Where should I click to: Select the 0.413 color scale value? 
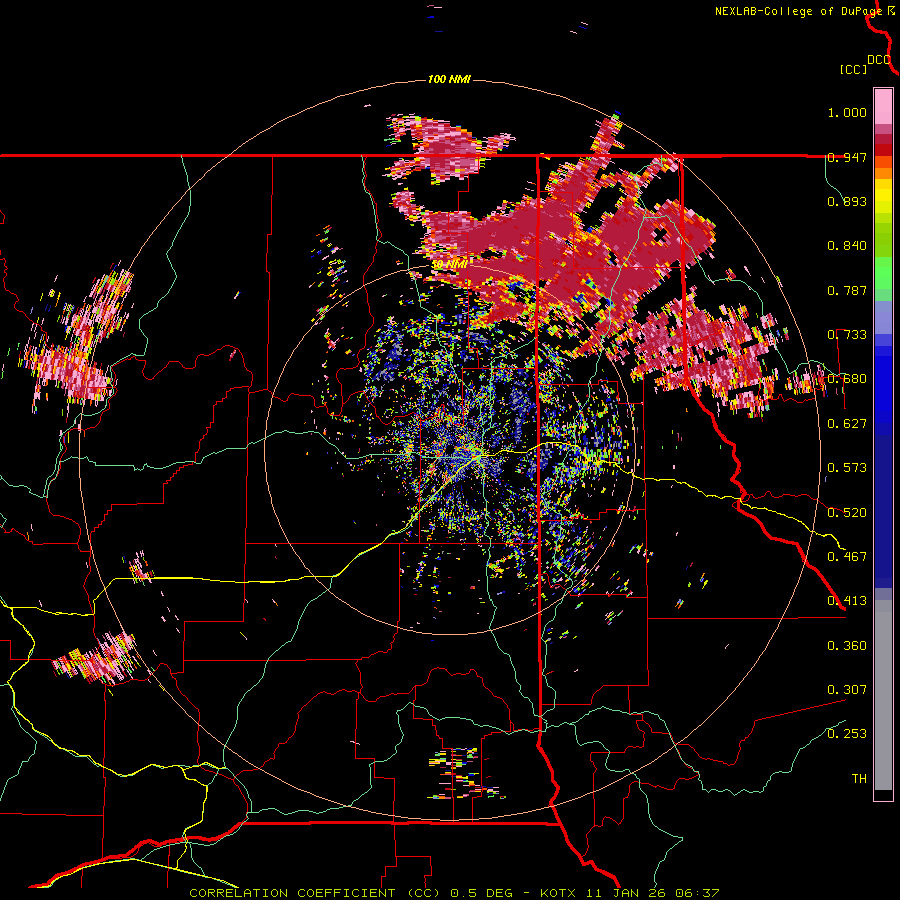click(847, 601)
